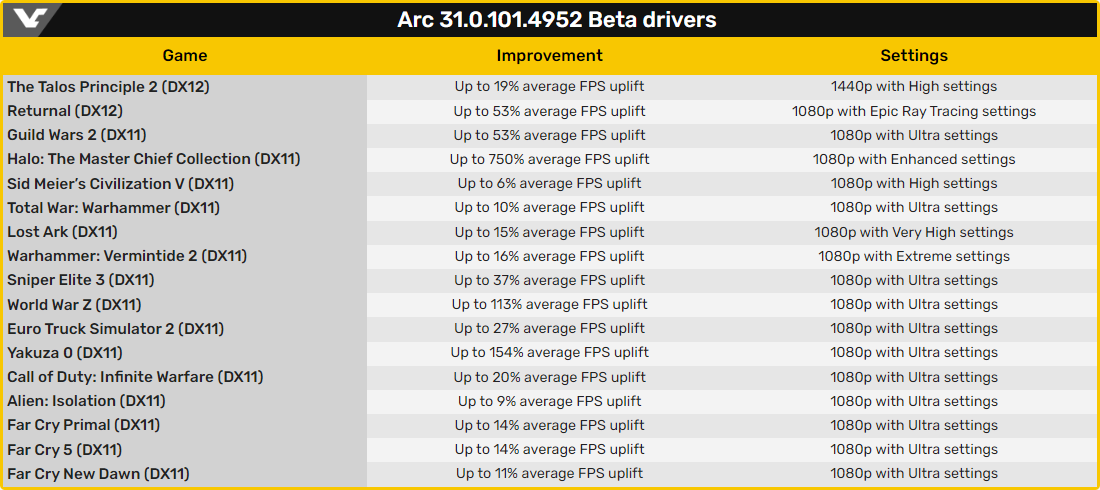Click Yakuza 0 (DX11) game cell
The width and height of the screenshot is (1100, 490).
pyautogui.click(x=65, y=353)
